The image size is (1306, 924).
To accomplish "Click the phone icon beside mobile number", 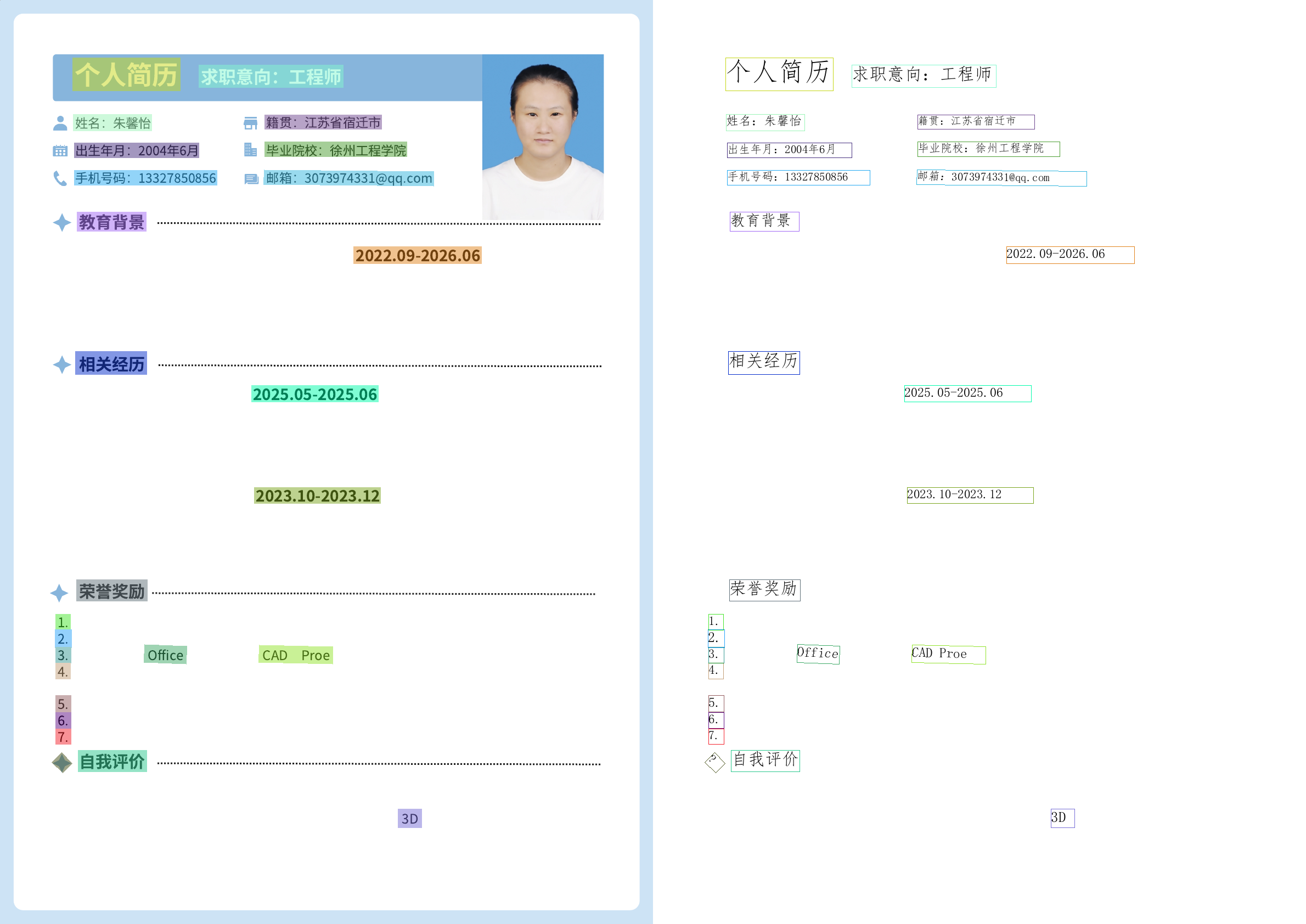I will tap(60, 179).
